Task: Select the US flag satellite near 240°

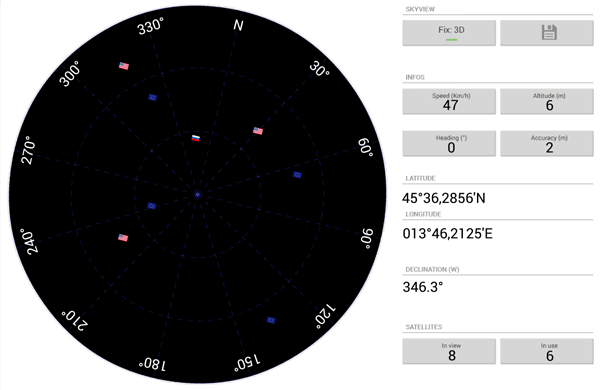Action: [123, 238]
